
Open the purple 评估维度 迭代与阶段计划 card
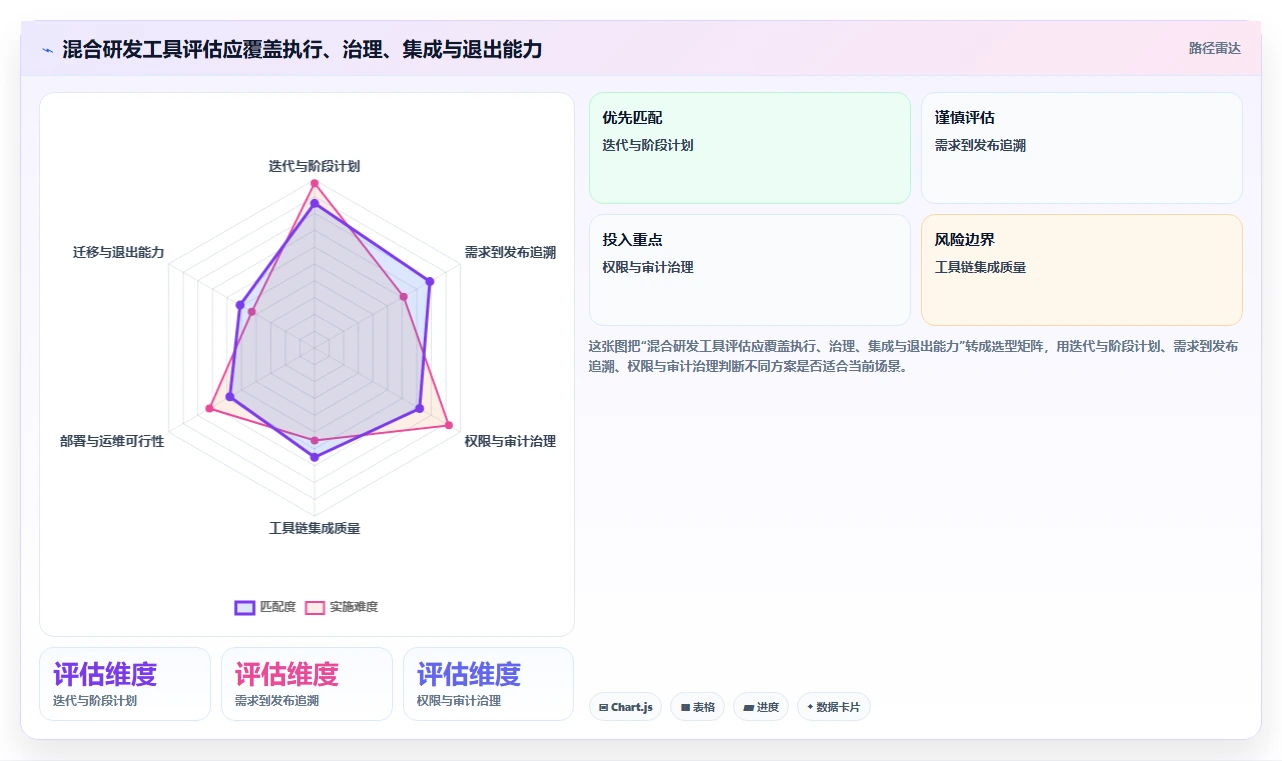[125, 684]
